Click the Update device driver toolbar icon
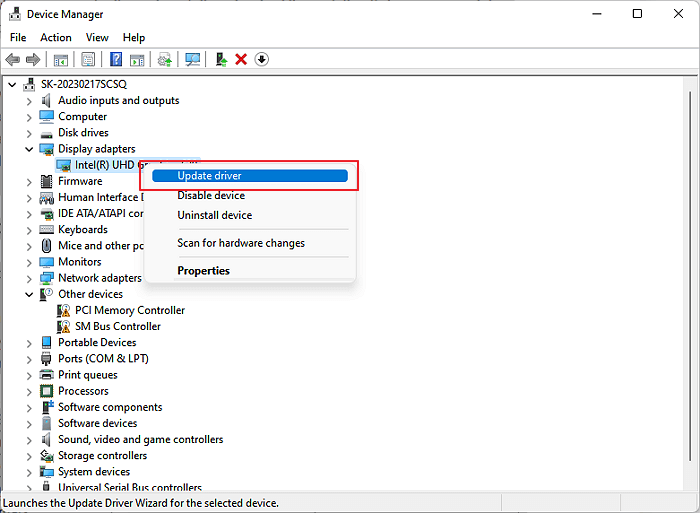The height and width of the screenshot is (513, 700). [165, 59]
